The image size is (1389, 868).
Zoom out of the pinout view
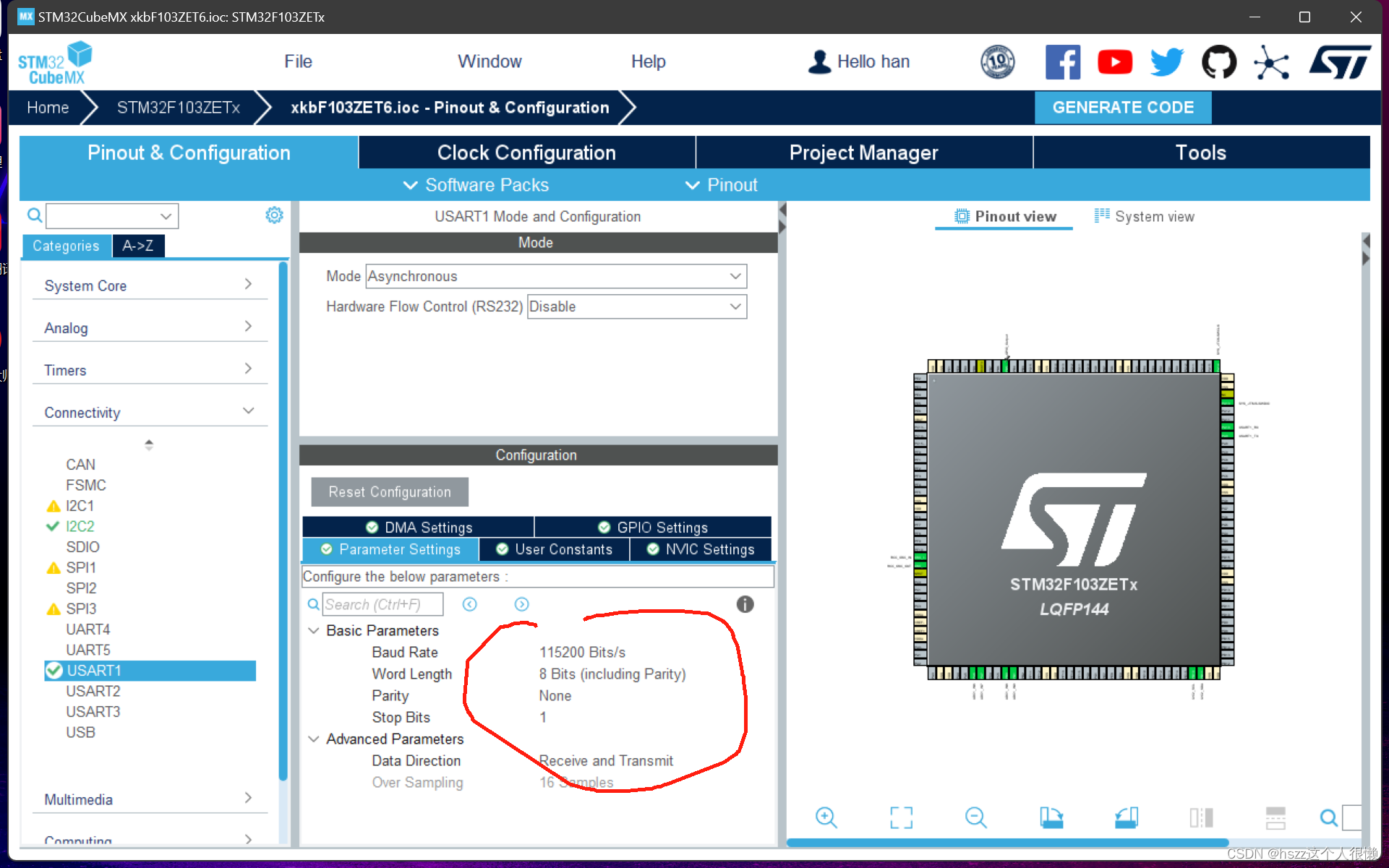click(x=975, y=817)
